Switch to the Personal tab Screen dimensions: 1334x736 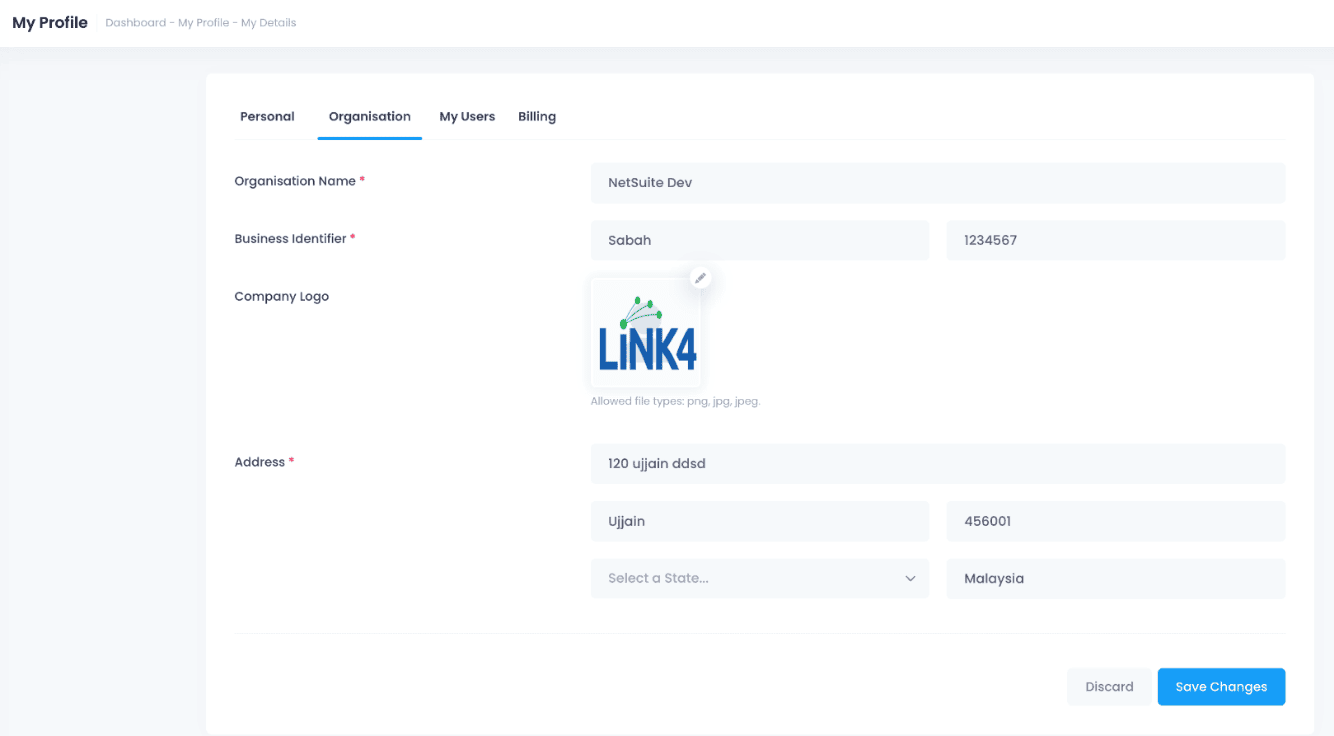click(267, 116)
